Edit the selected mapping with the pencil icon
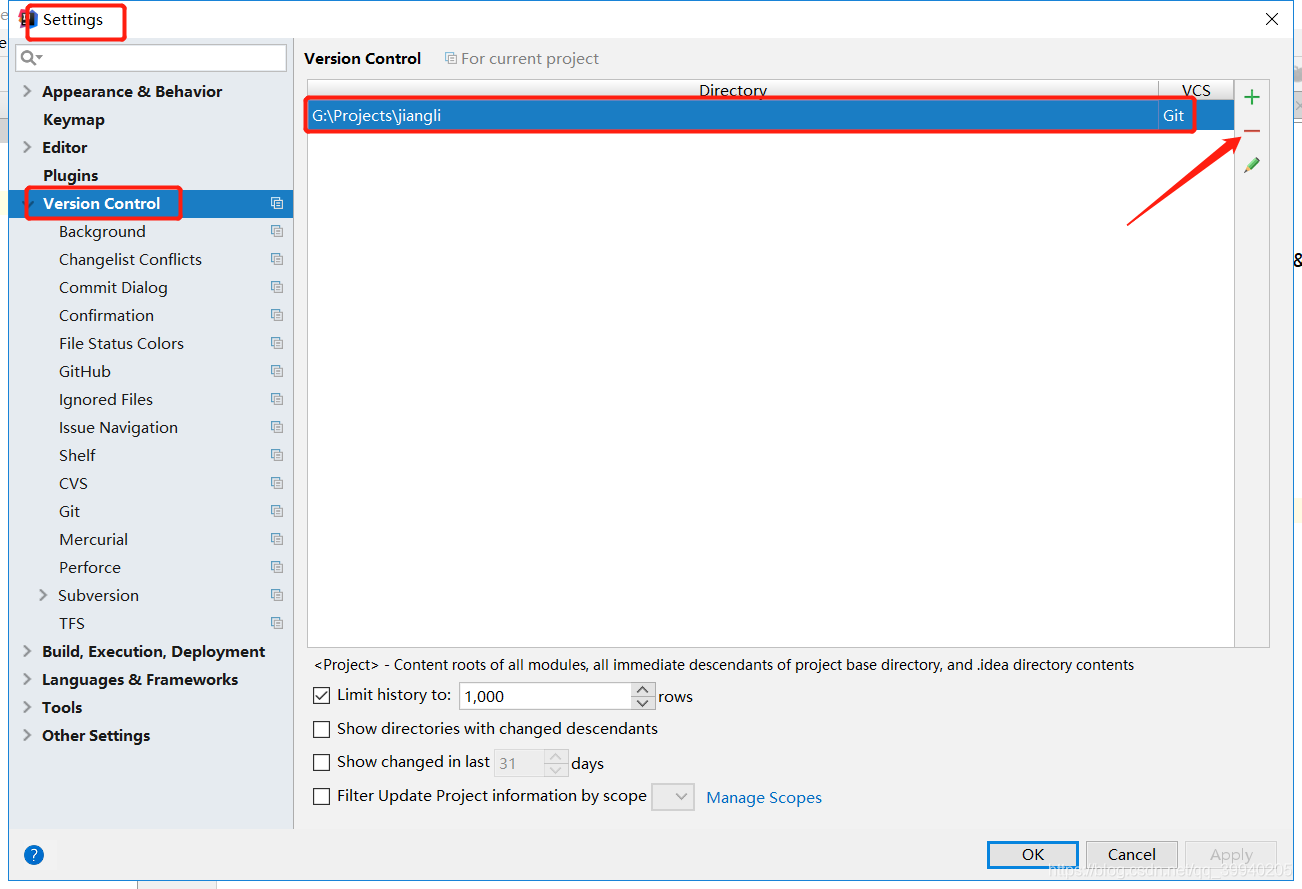The width and height of the screenshot is (1302, 889). [x=1252, y=164]
